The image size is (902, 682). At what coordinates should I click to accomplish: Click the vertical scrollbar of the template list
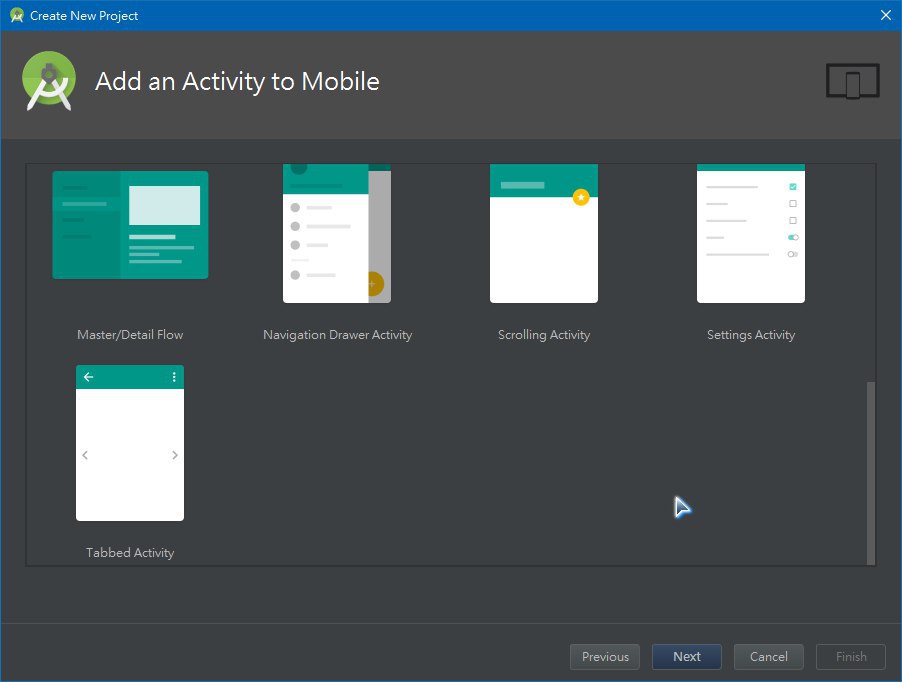[x=870, y=470]
